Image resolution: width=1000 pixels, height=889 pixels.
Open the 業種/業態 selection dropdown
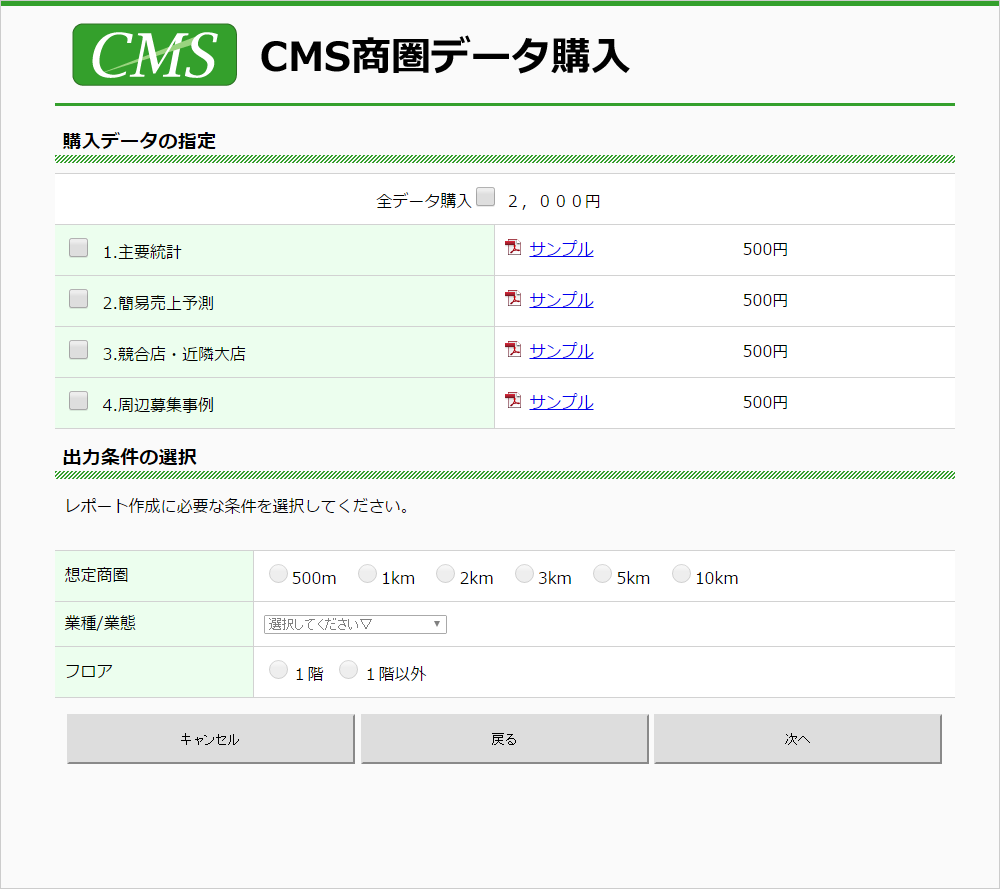coord(353,623)
